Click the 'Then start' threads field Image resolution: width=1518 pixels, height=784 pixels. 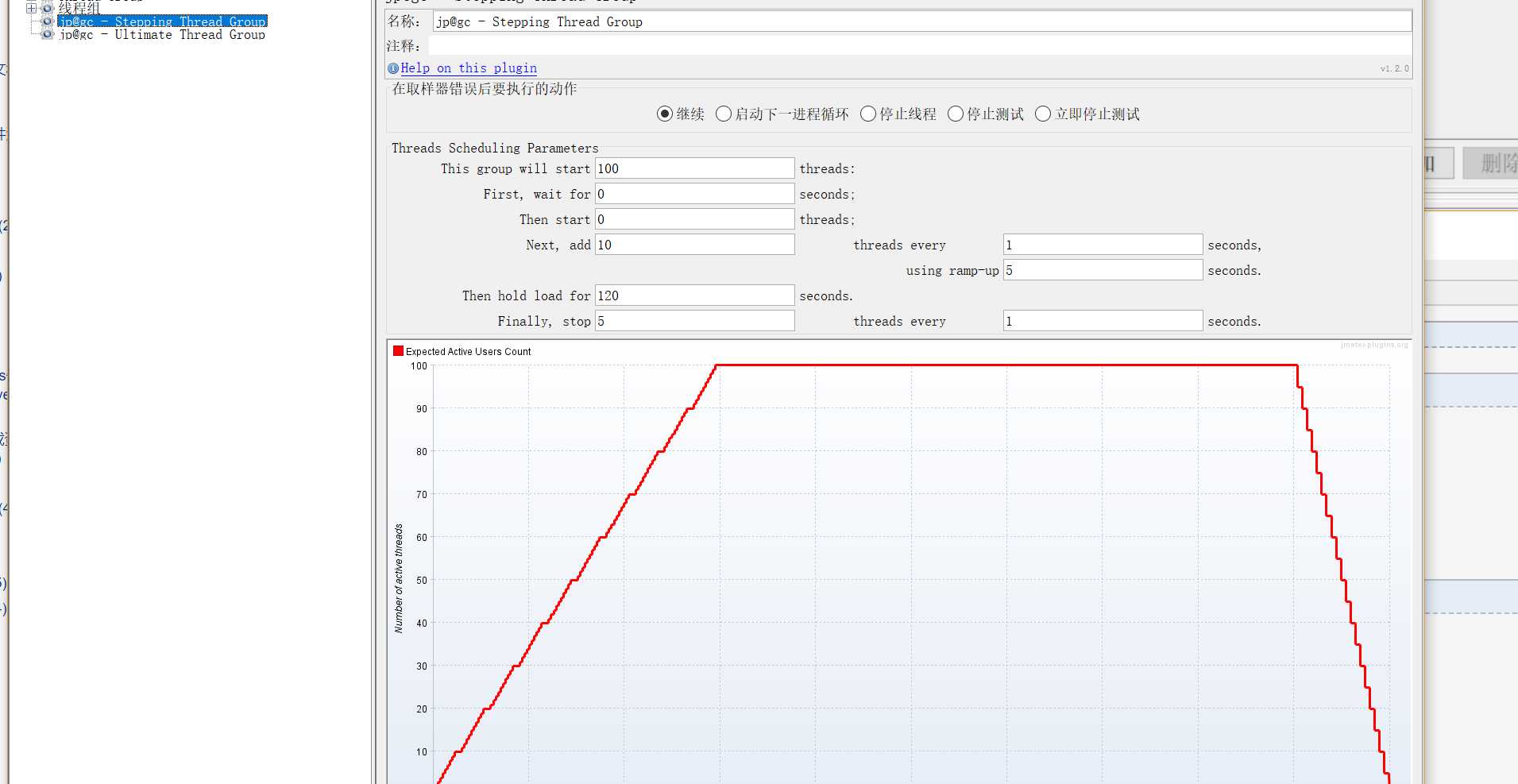(x=695, y=219)
